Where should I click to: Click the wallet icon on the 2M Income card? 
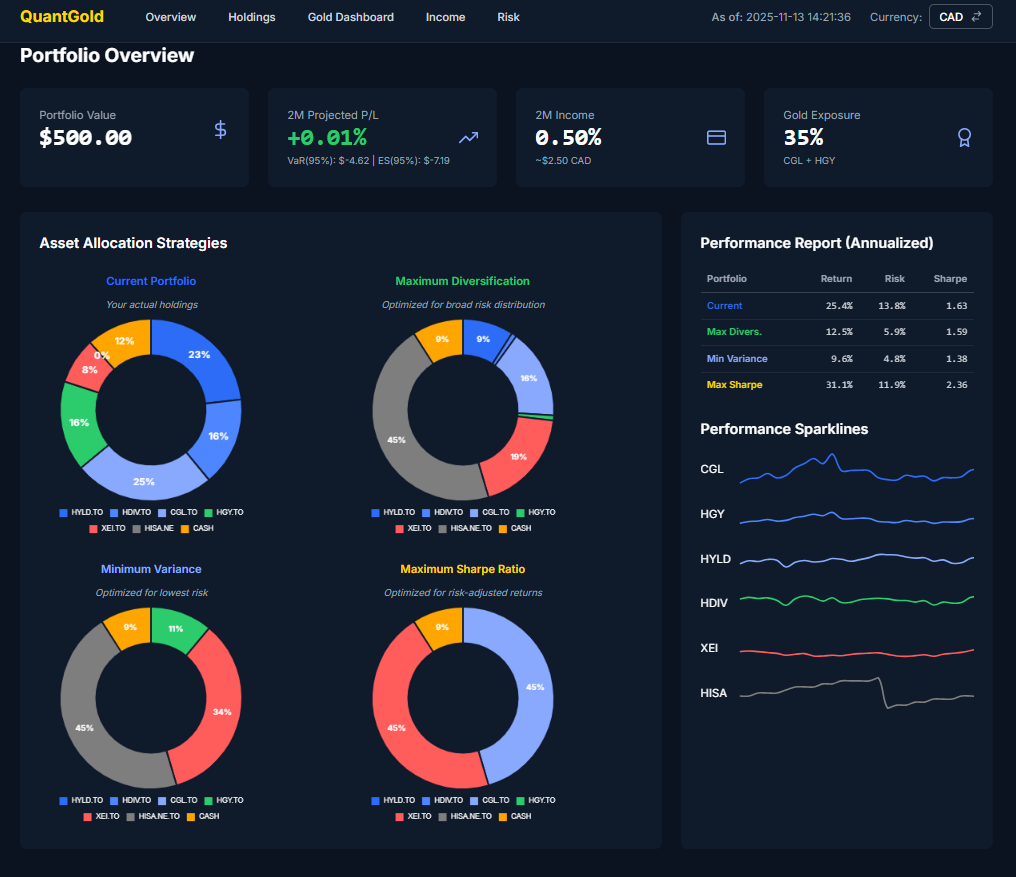click(716, 137)
